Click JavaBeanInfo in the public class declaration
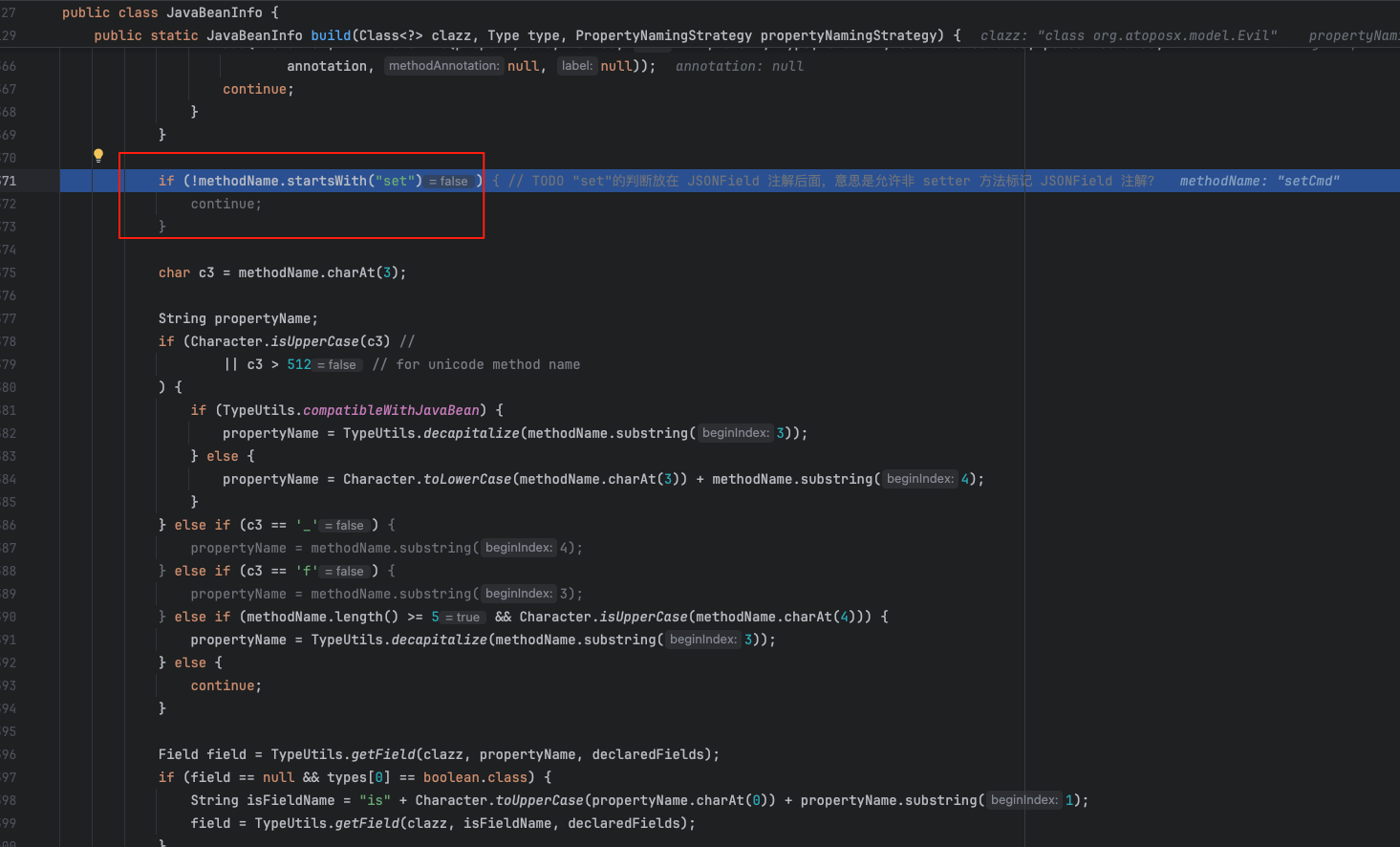The image size is (1400, 847). point(214,12)
